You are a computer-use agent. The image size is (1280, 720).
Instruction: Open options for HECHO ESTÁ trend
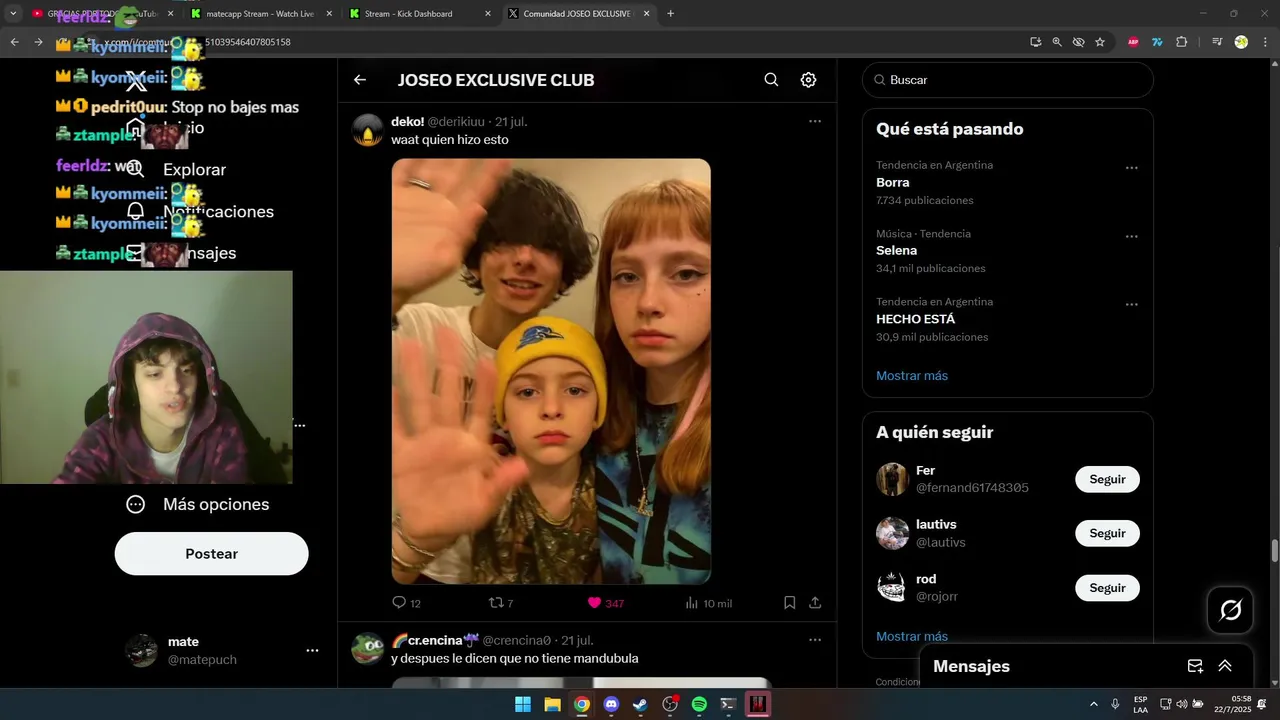pyautogui.click(x=1132, y=305)
